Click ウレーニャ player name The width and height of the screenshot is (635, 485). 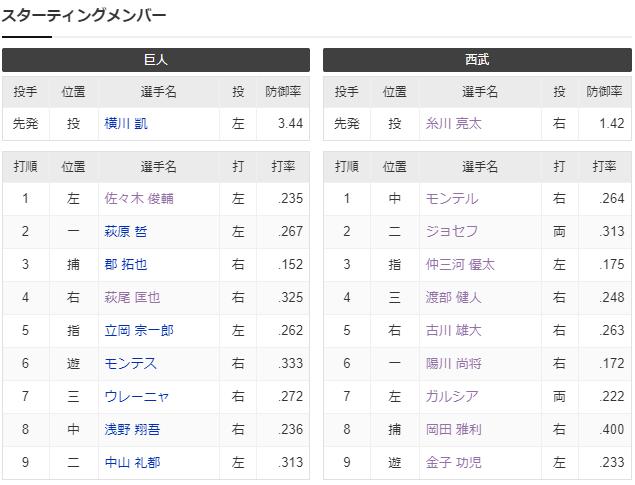[136, 396]
